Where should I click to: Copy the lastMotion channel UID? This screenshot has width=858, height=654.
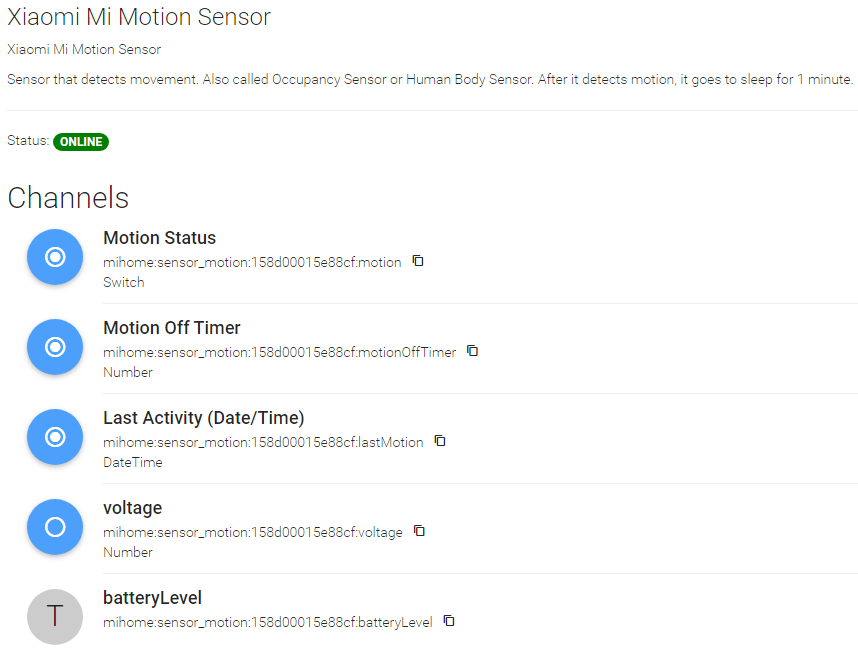(440, 441)
